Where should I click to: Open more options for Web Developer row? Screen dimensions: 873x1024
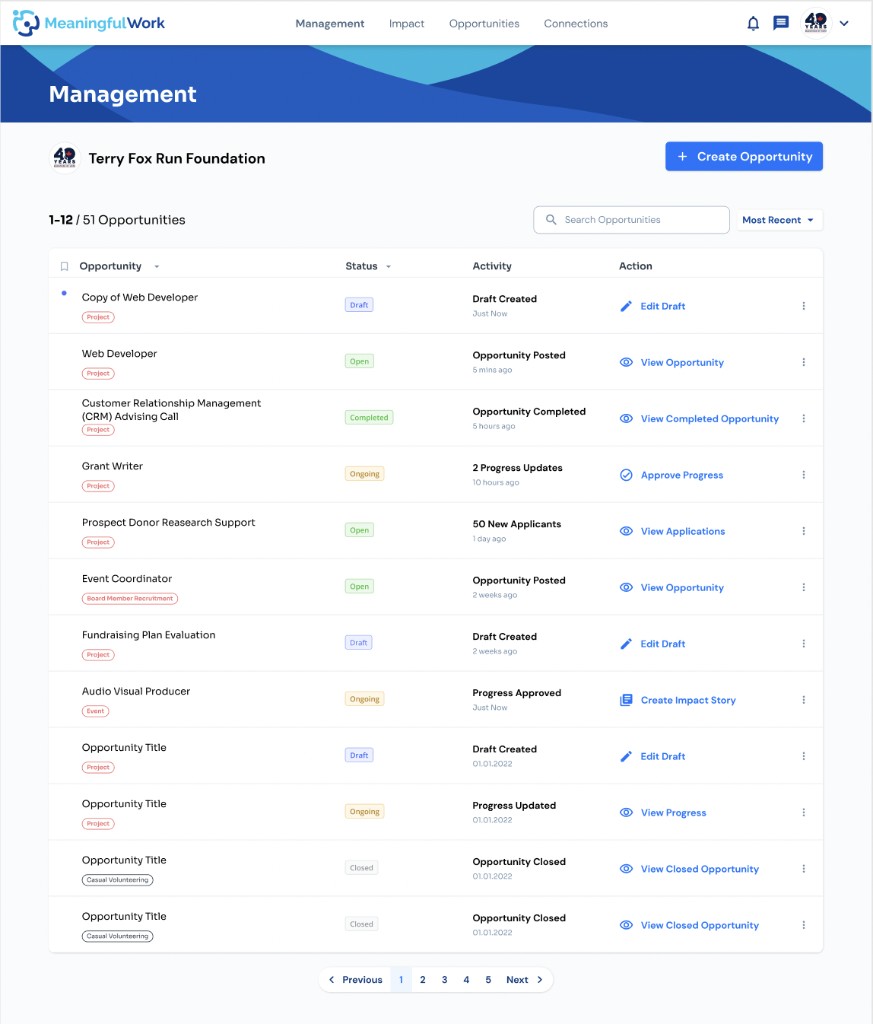pos(803,362)
